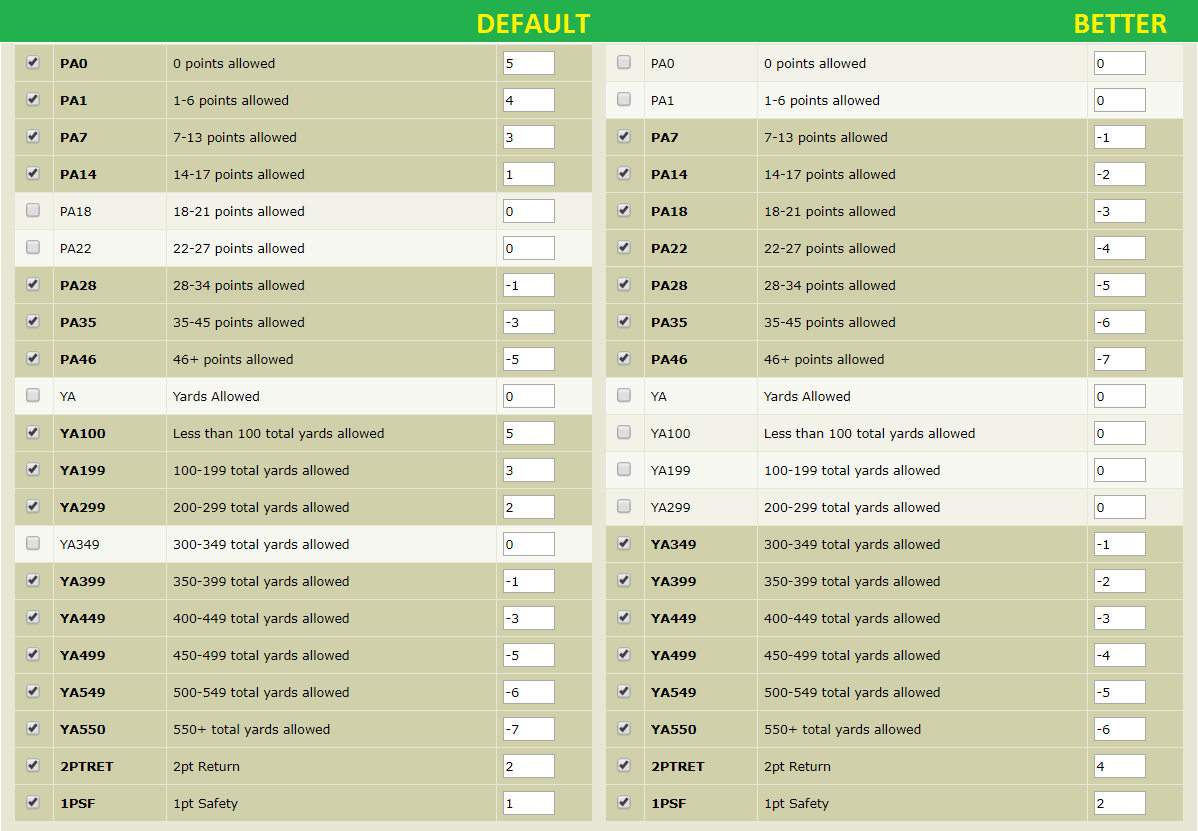This screenshot has height=831, width=1198.
Task: Click the BETTER column header
Action: click(1120, 23)
